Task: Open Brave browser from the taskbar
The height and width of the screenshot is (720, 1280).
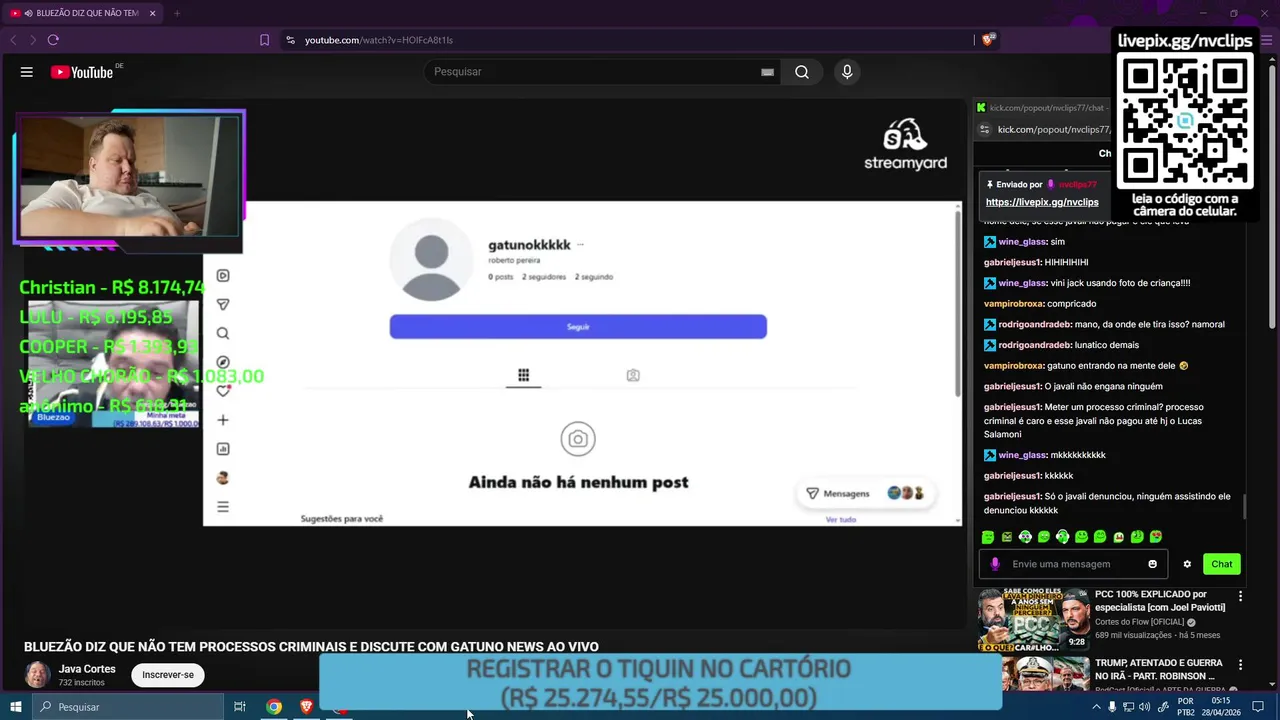Action: click(306, 707)
